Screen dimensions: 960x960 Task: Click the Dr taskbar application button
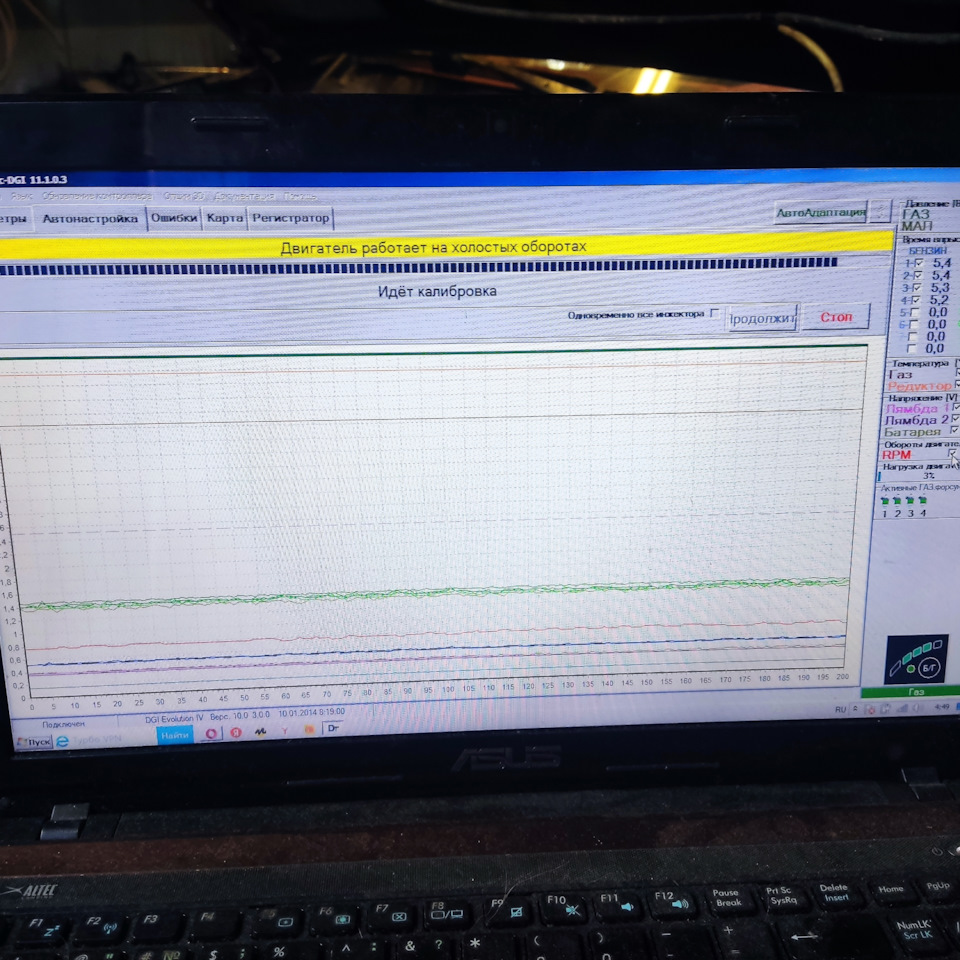click(333, 729)
